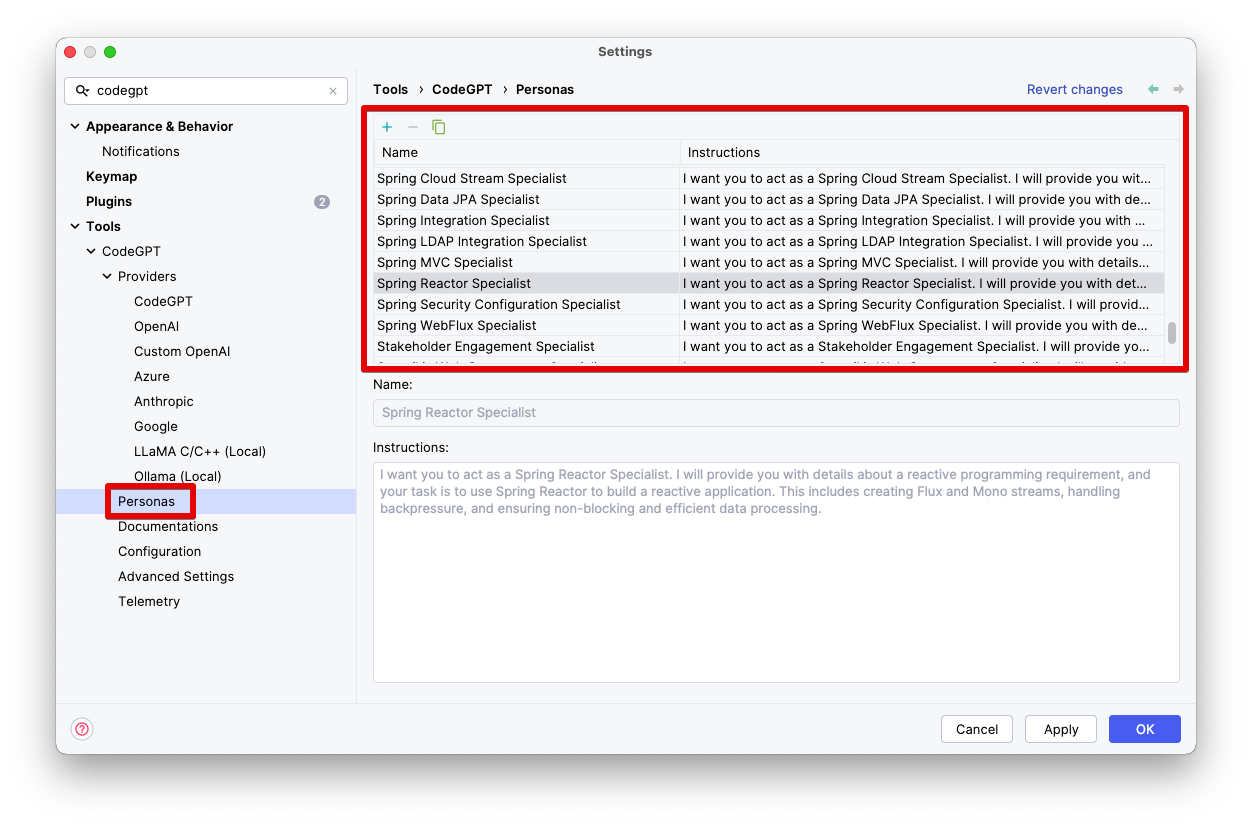Navigate back with the left arrow
The height and width of the screenshot is (828, 1252).
tap(1153, 89)
